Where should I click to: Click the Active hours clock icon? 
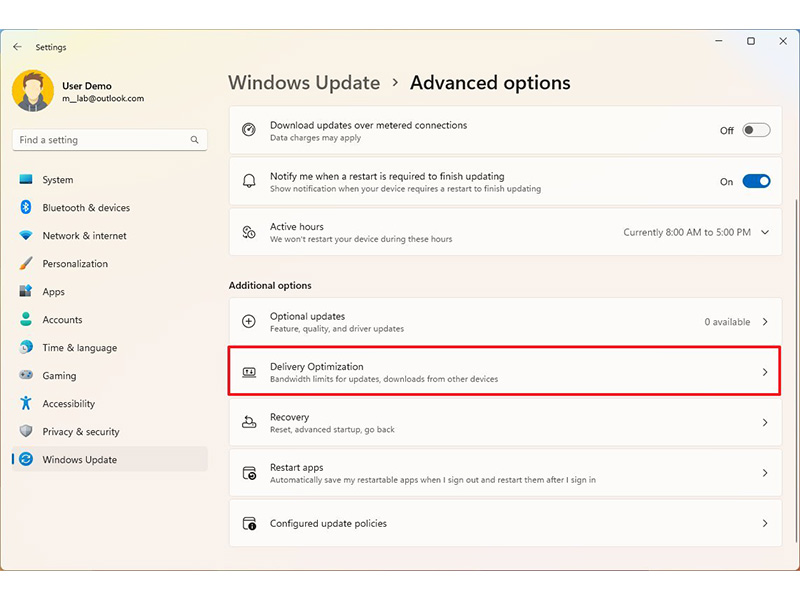point(248,232)
